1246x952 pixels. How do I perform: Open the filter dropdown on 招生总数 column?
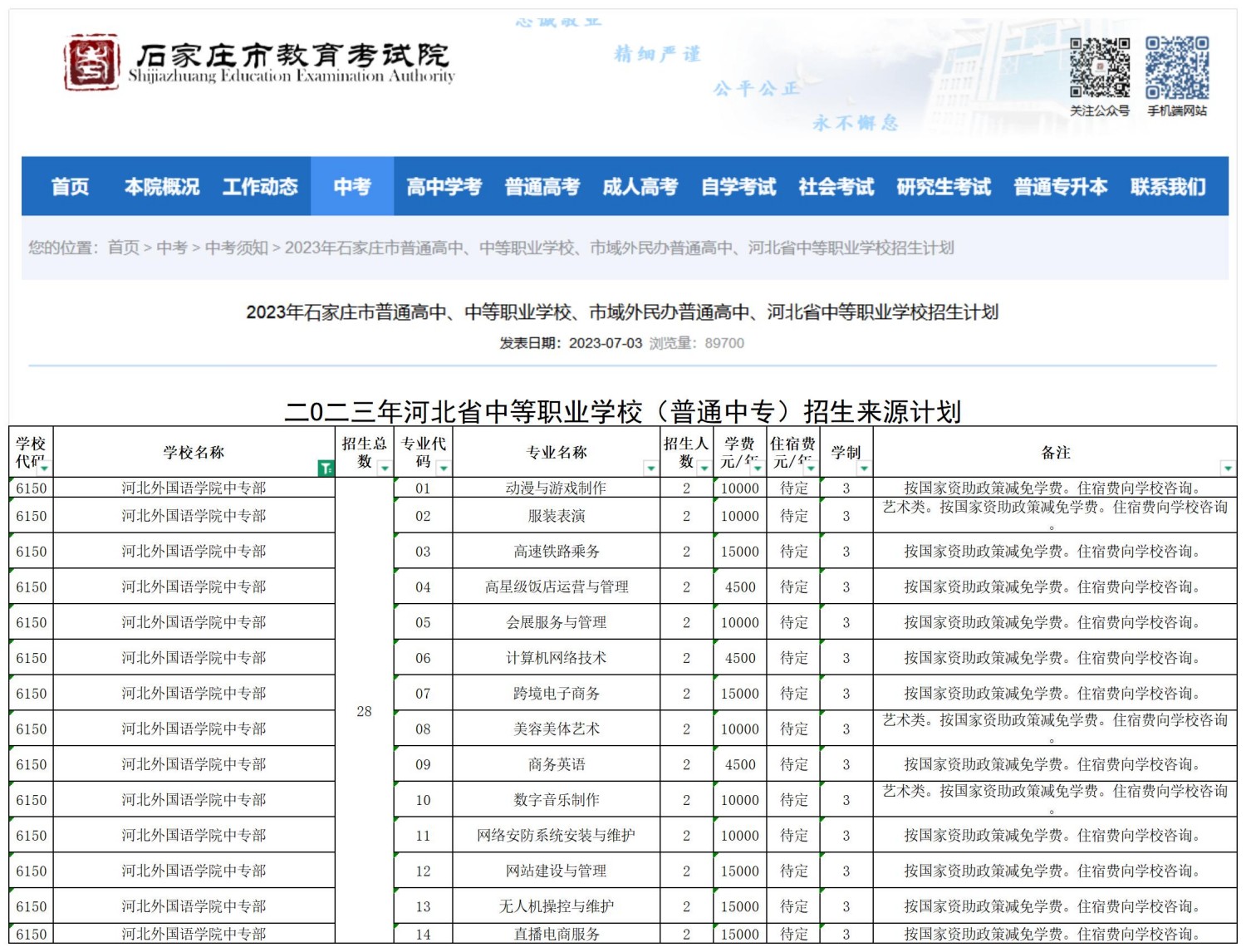coord(385,469)
